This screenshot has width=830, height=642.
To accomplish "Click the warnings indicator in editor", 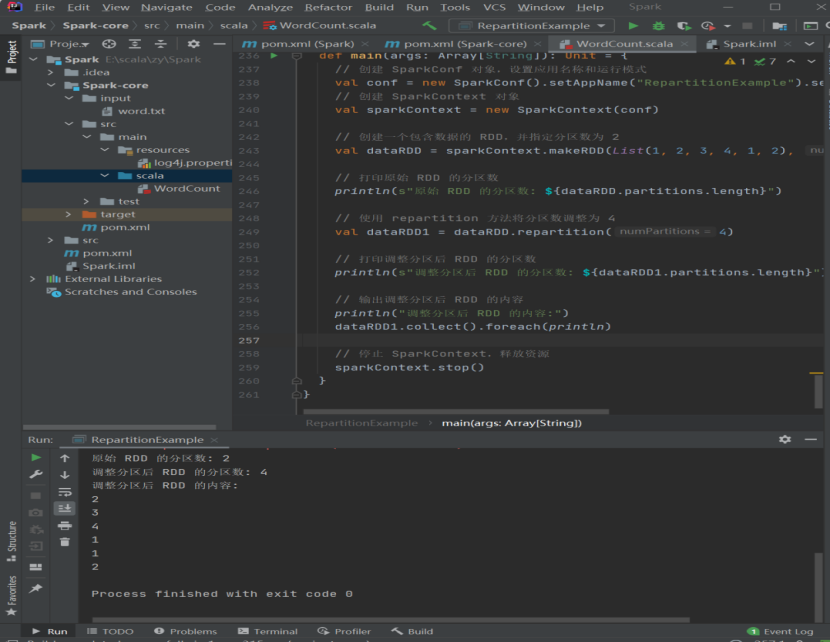I will click(x=736, y=61).
